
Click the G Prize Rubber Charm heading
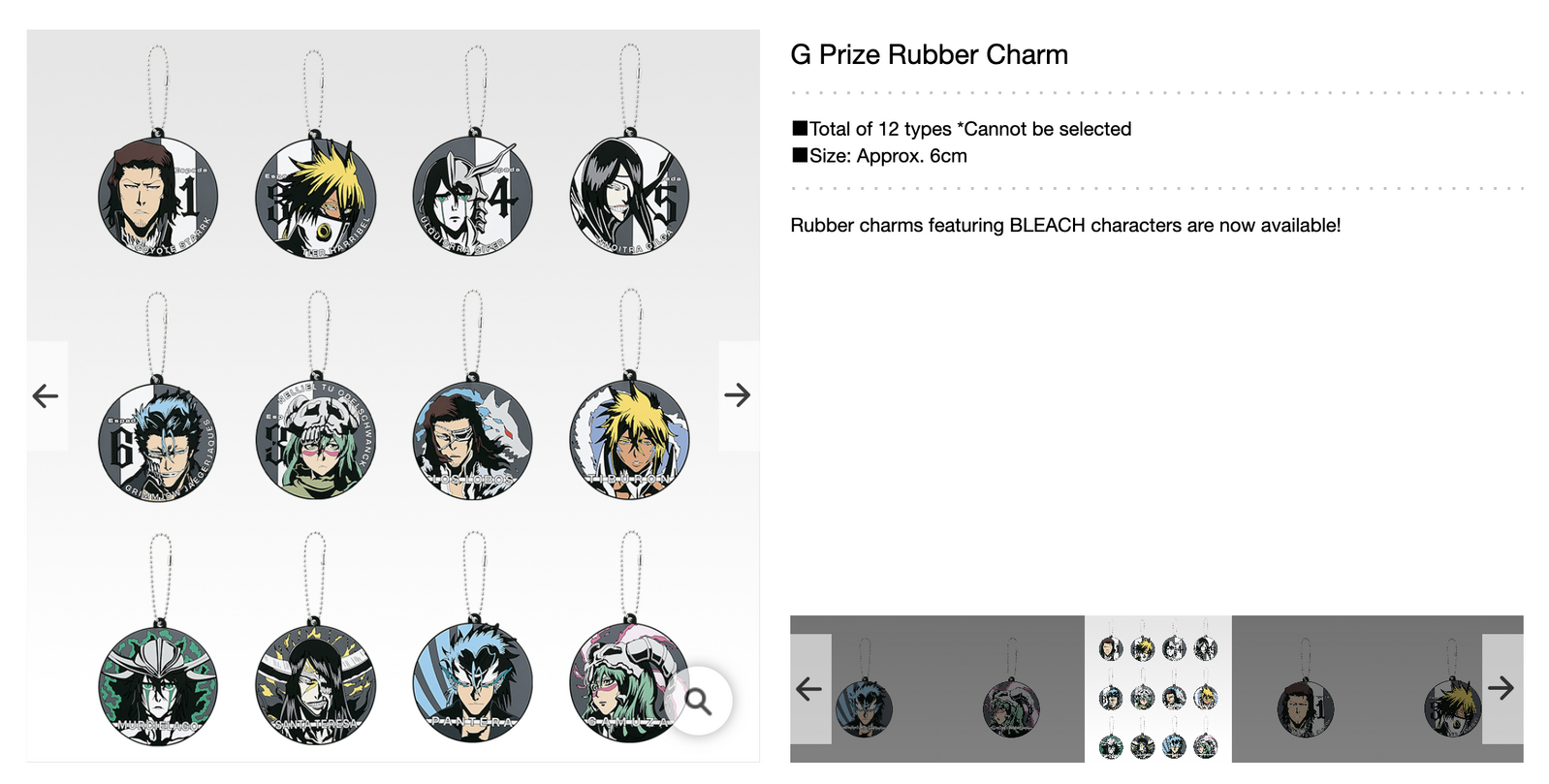coord(929,55)
